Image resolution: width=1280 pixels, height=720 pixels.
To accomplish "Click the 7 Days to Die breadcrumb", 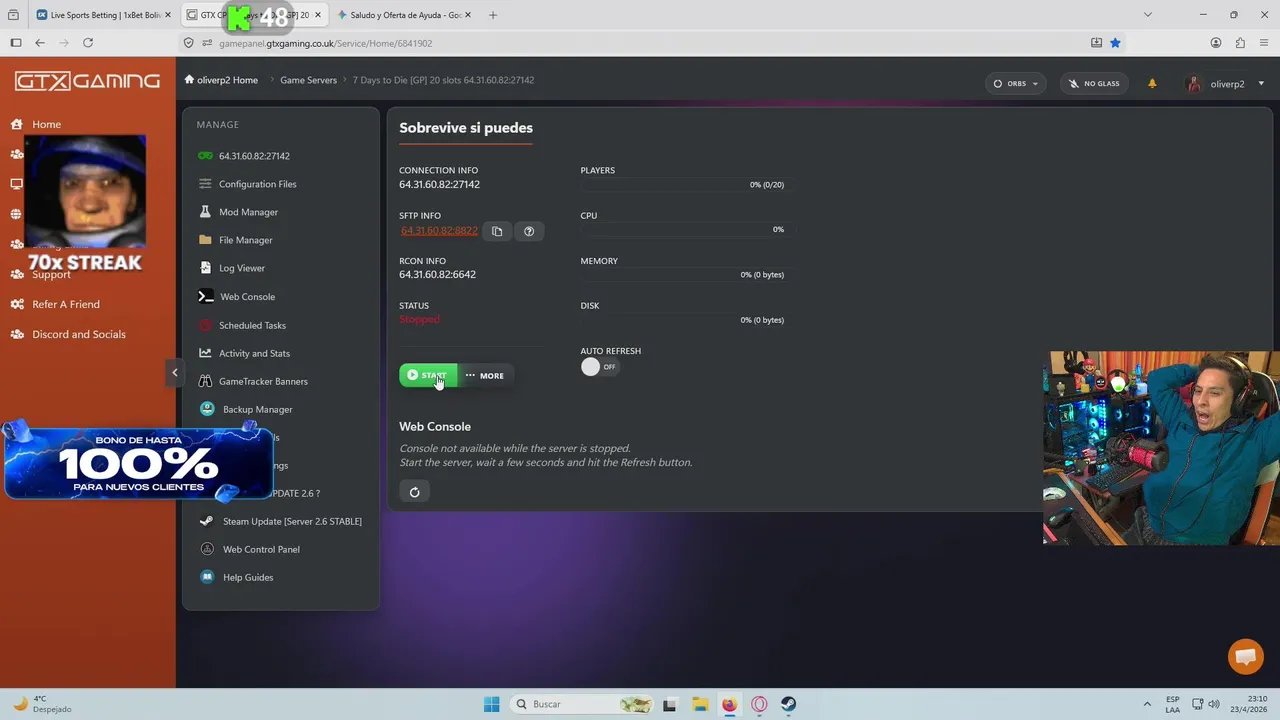I will (443, 80).
